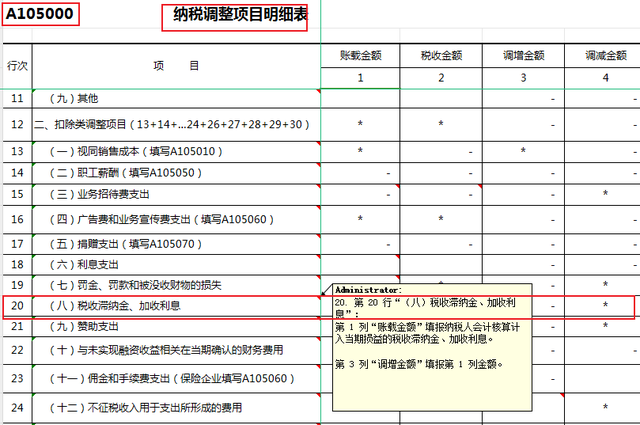
Task: Click row number 21 cell
Action: [x=17, y=327]
